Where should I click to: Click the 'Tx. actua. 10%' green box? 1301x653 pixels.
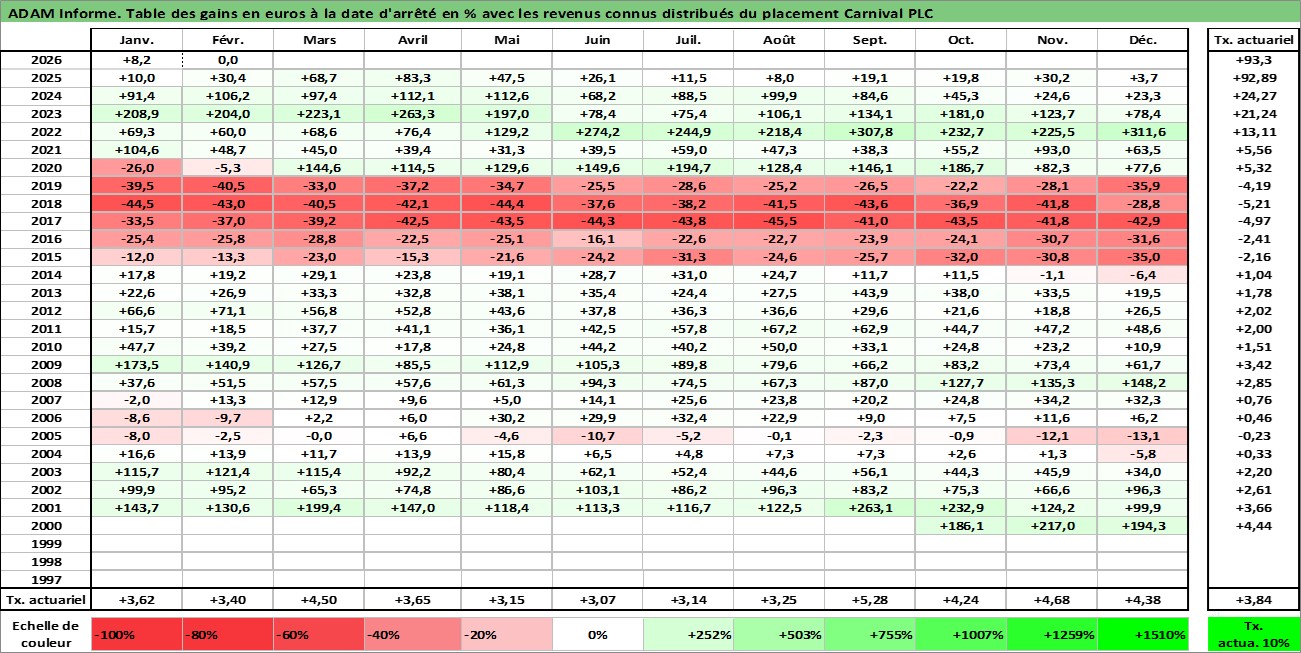[x=1253, y=634]
